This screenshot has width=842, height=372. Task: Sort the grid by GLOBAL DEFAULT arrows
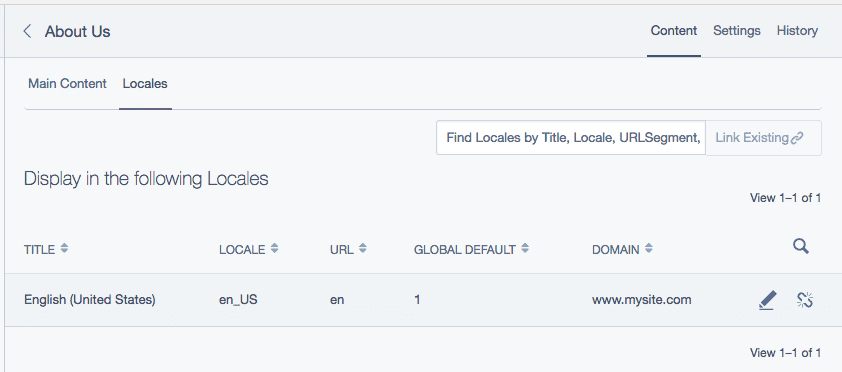[x=525, y=249]
